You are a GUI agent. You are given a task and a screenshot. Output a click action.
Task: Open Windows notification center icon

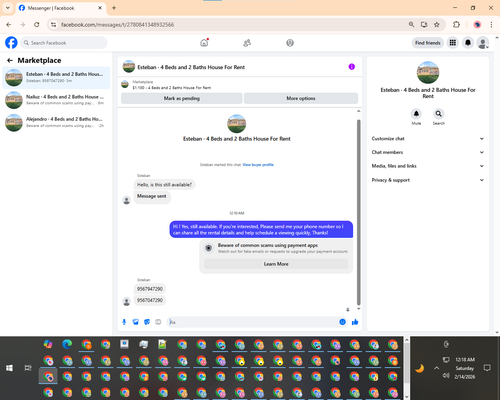coord(487,368)
